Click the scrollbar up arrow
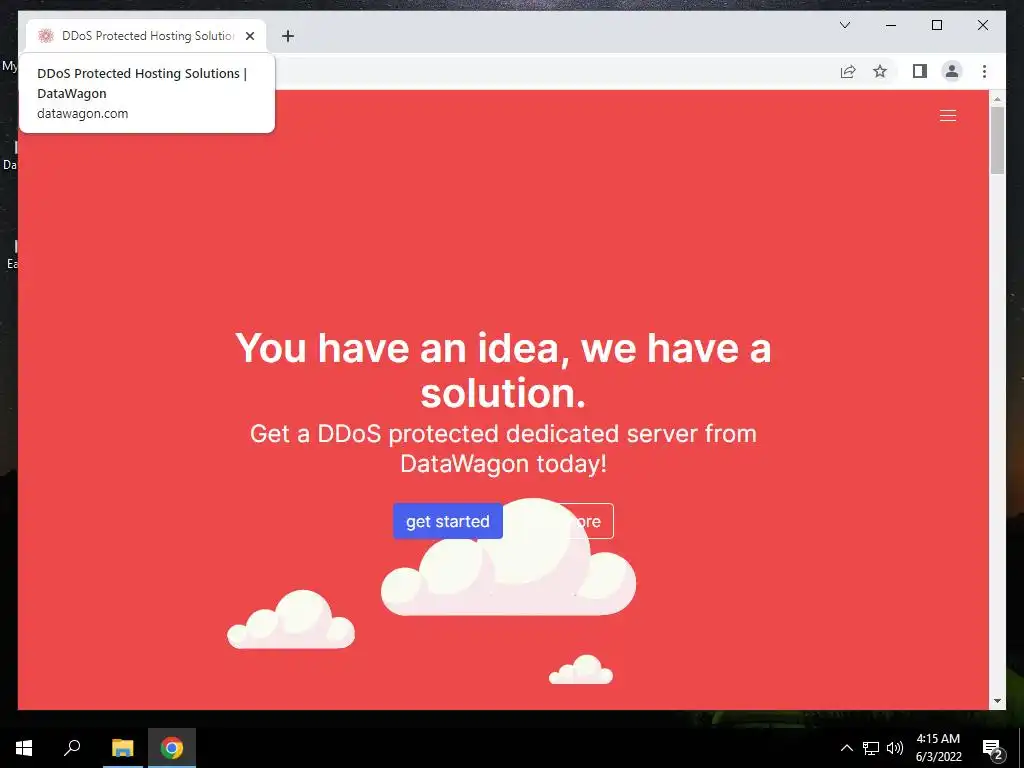Viewport: 1024px width, 768px height. pos(997,99)
